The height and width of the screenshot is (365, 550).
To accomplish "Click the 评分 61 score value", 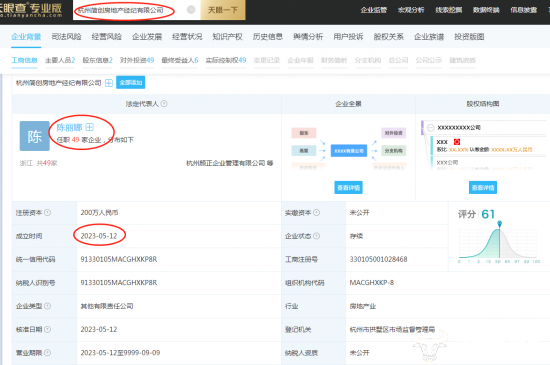I will click(488, 214).
